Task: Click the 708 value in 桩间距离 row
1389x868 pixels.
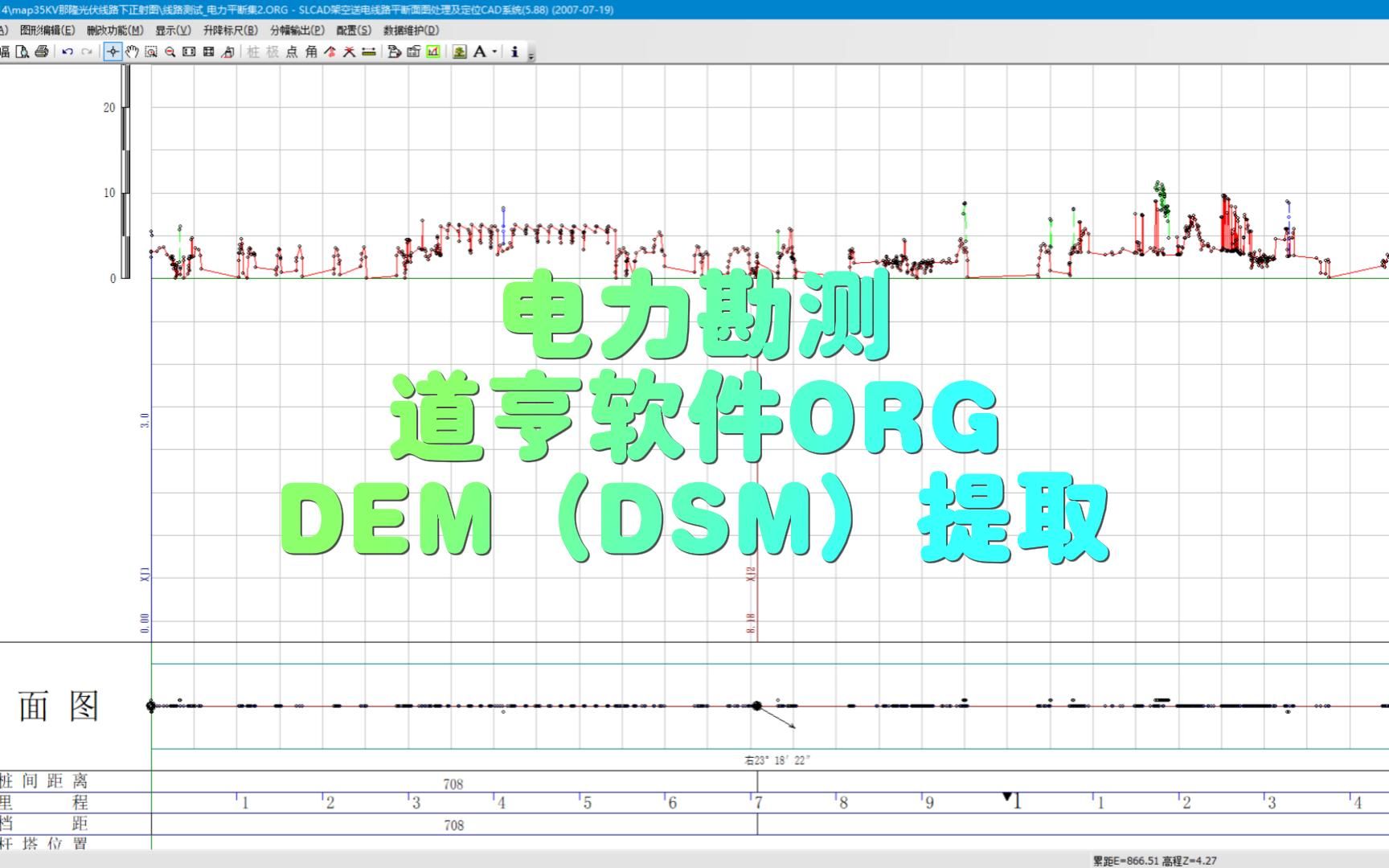Action: (x=453, y=784)
